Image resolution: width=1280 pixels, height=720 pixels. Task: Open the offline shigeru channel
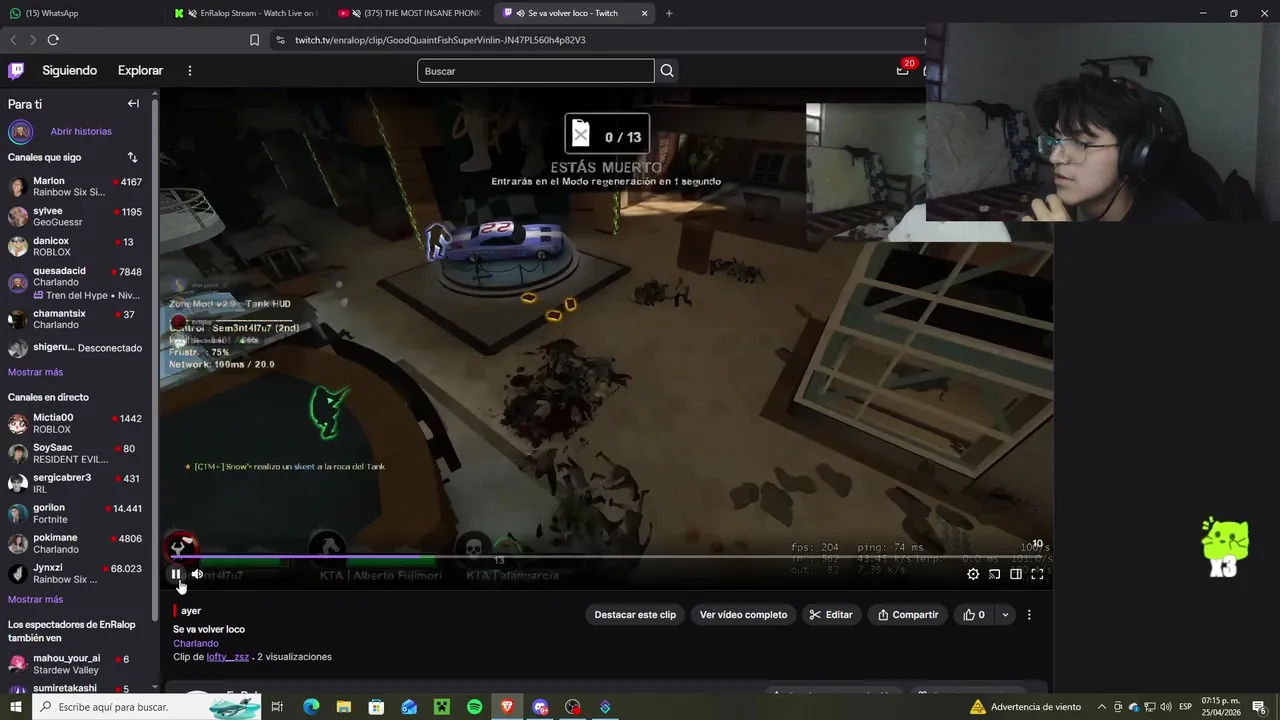click(76, 348)
